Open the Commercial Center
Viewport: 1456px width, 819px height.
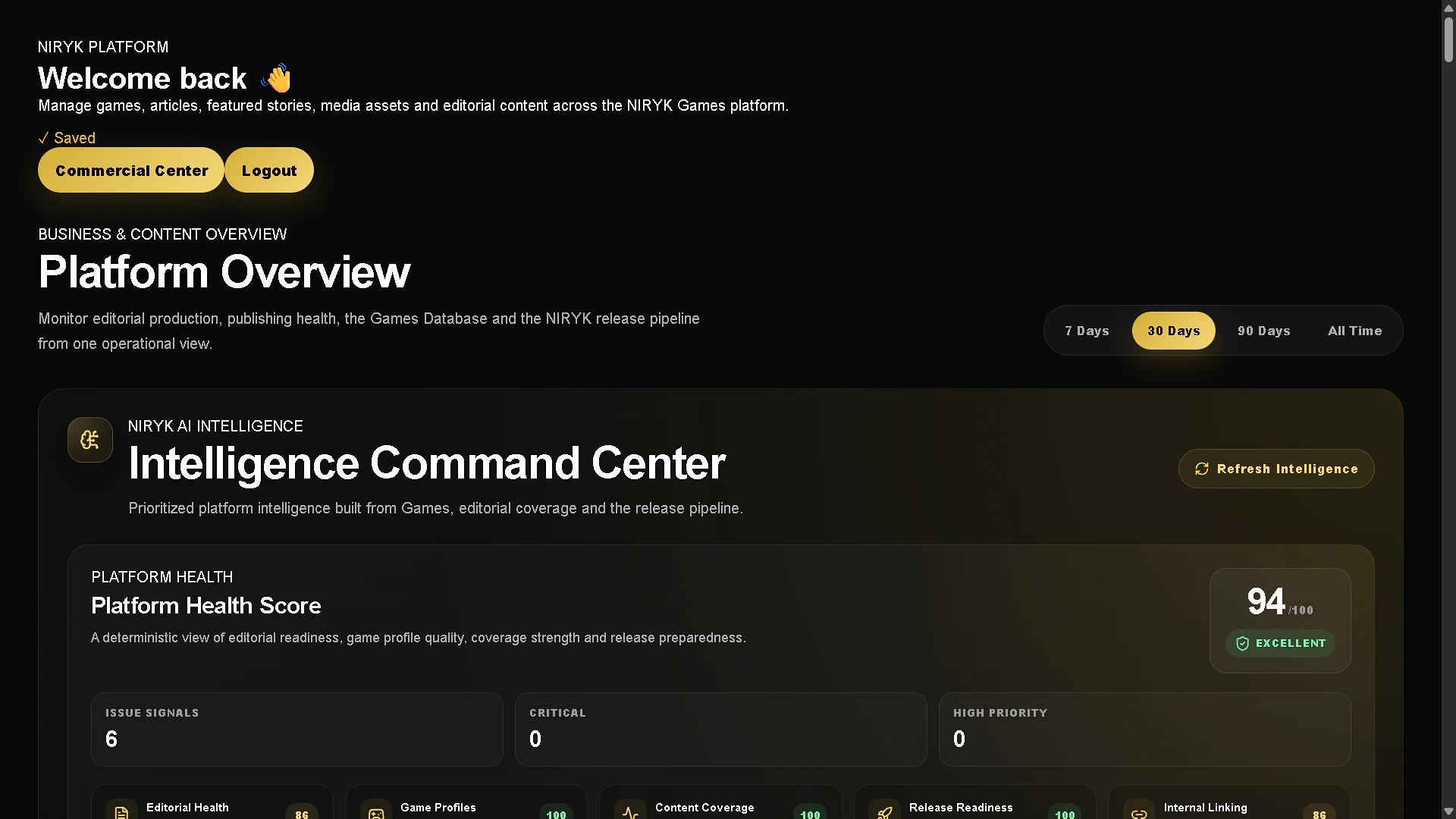pos(131,170)
